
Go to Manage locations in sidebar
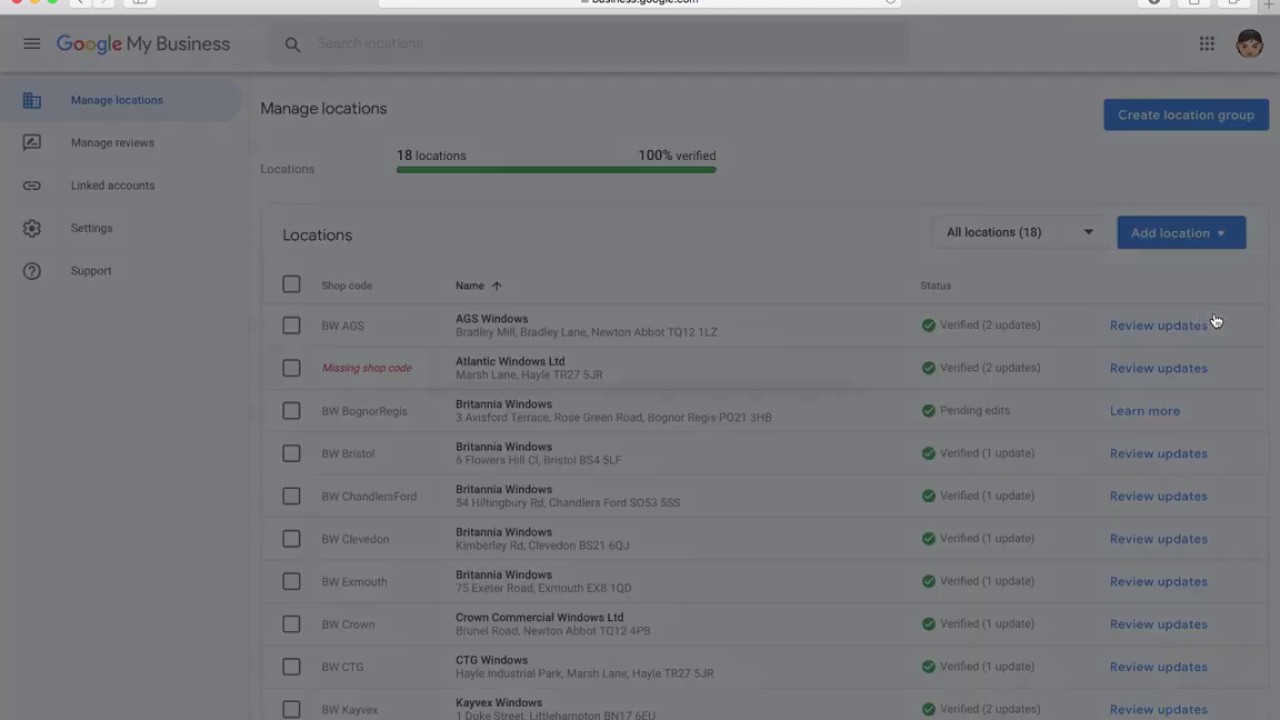tap(117, 100)
